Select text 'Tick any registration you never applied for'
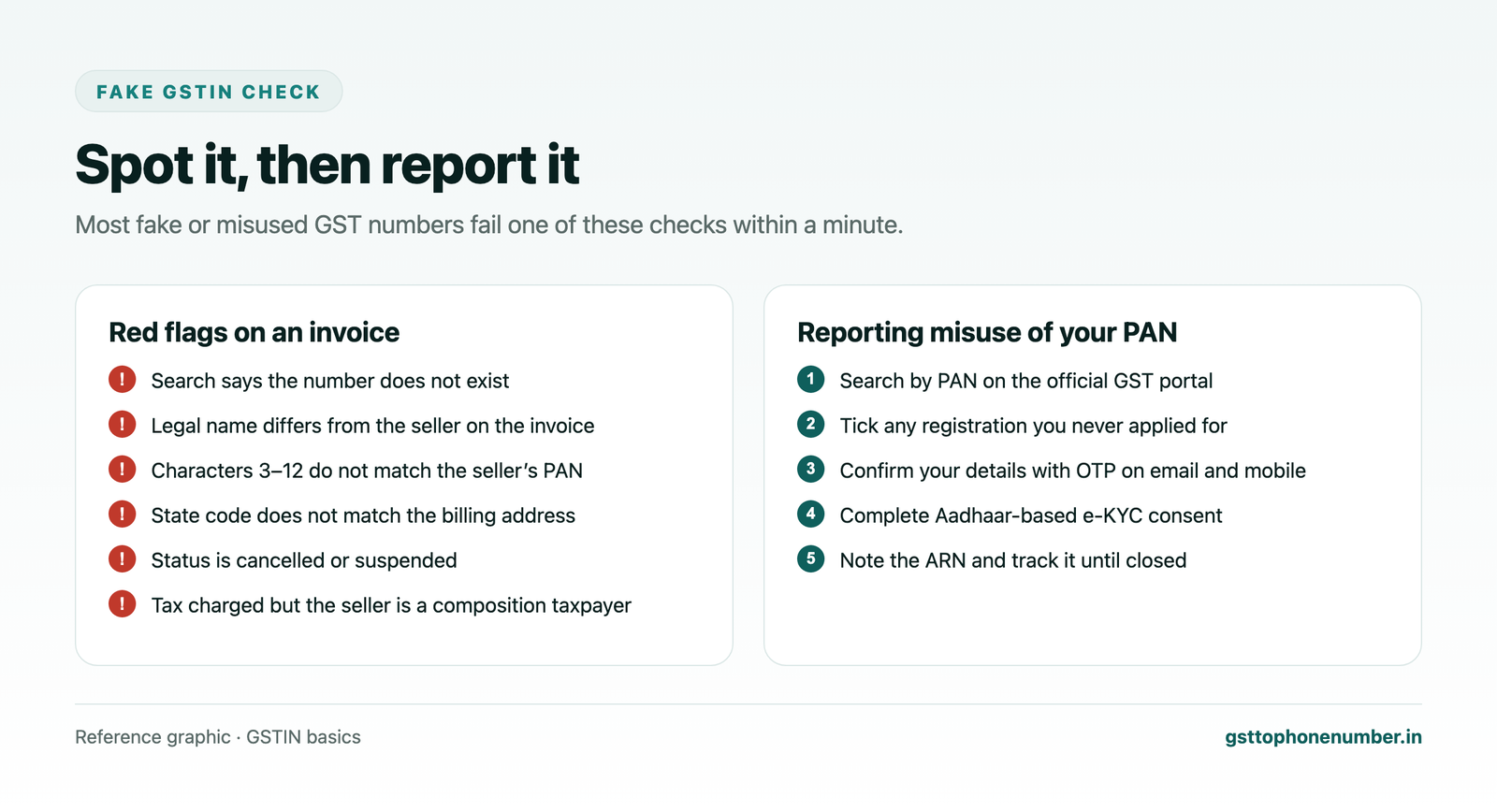The image size is (1497, 812). point(1033,426)
